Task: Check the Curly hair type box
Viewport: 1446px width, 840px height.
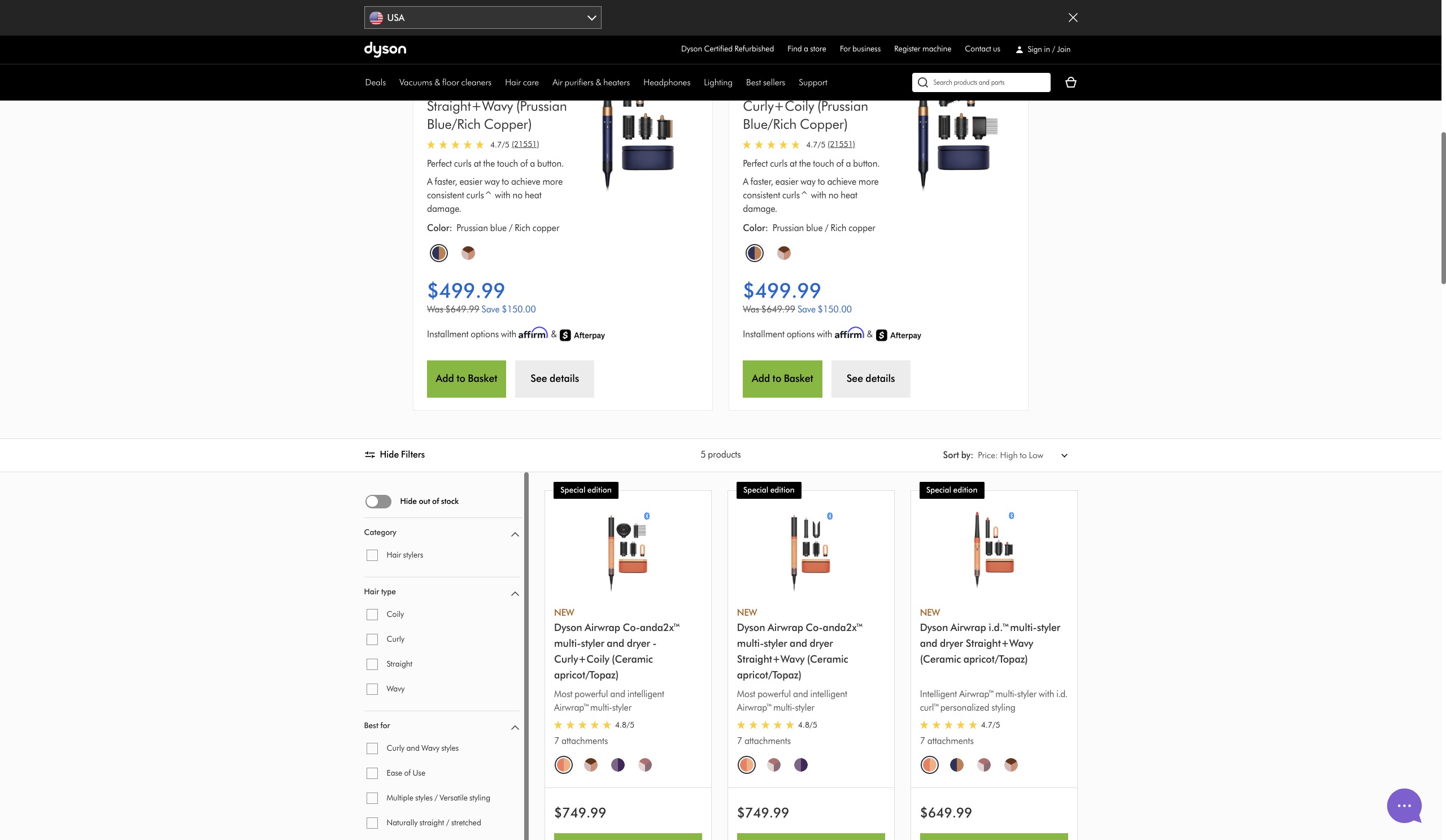Action: pos(372,639)
